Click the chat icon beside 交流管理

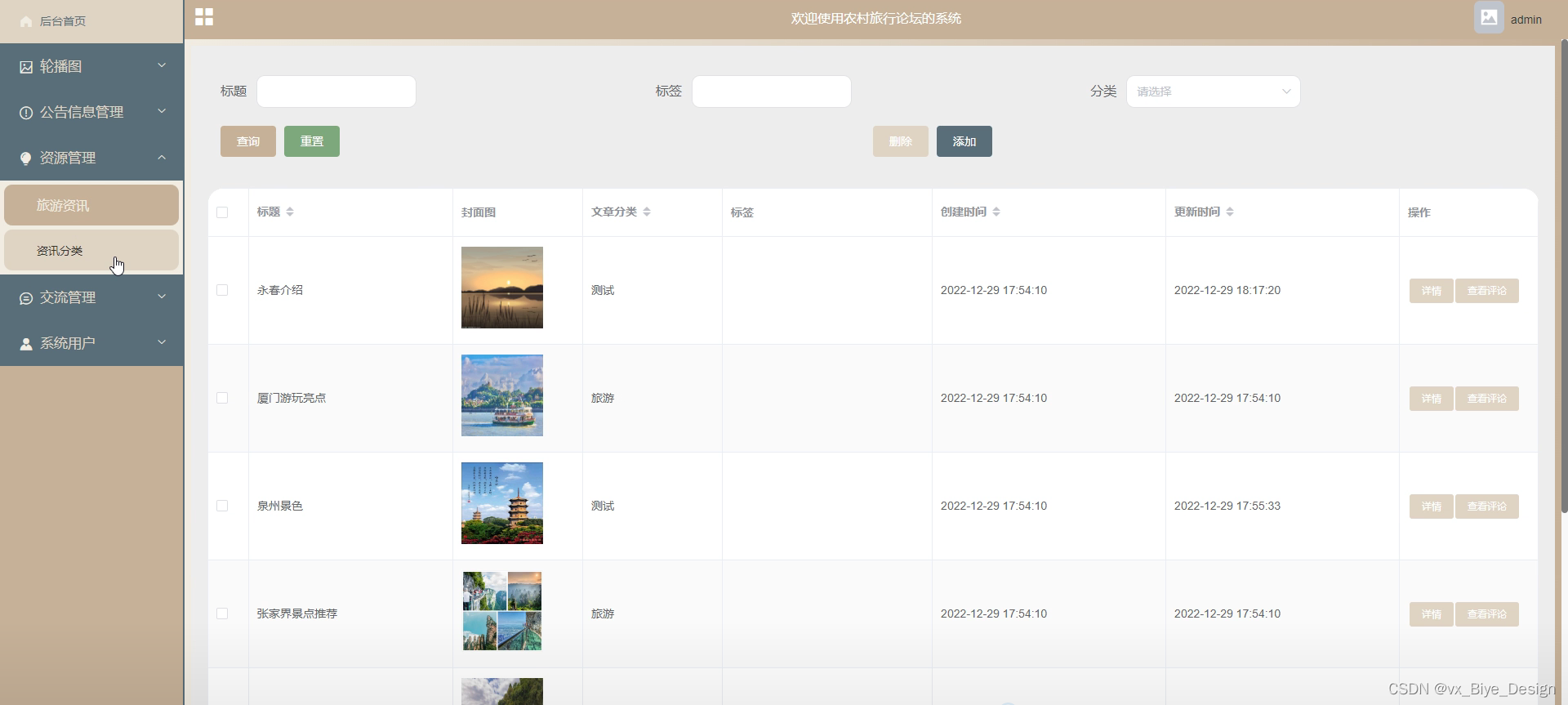[26, 298]
